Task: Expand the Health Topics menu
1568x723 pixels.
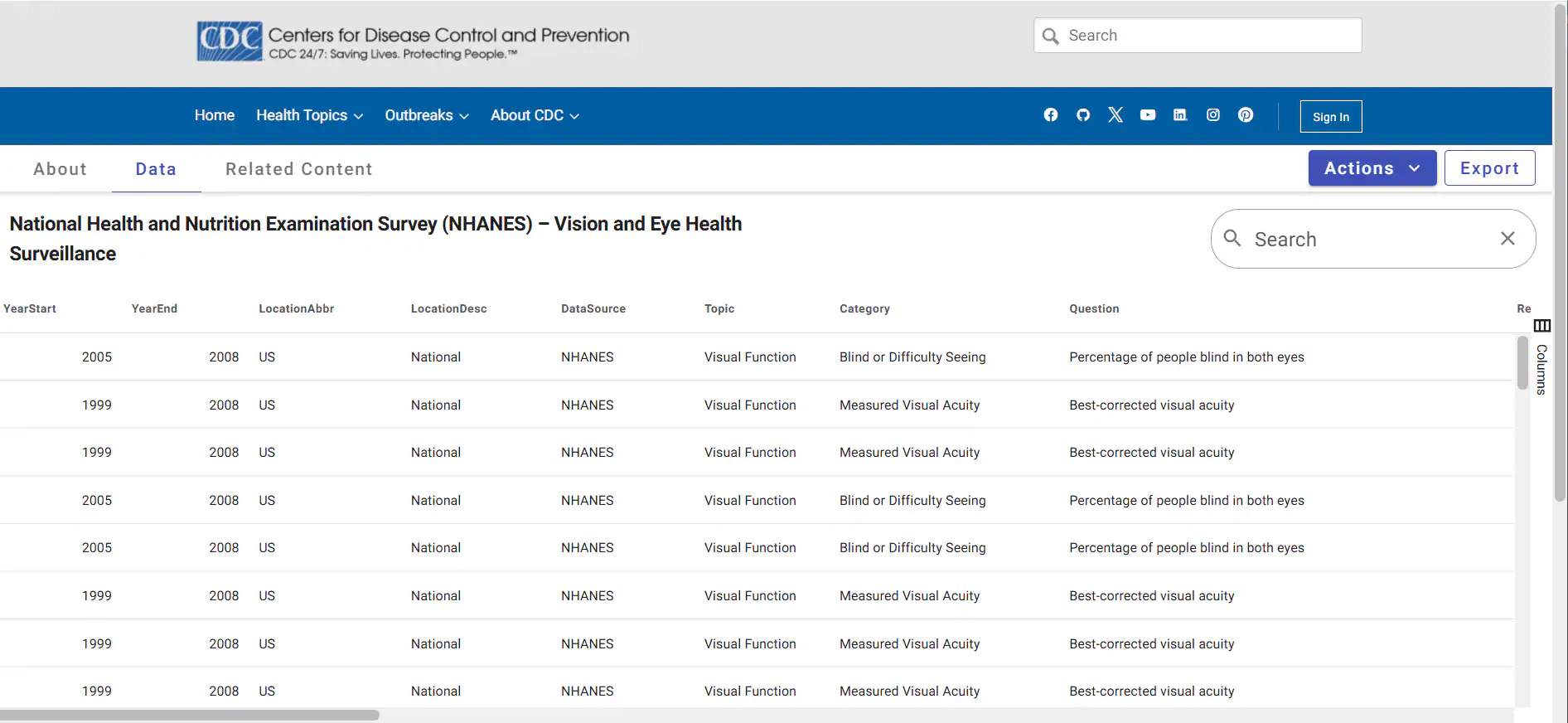Action: click(x=309, y=115)
